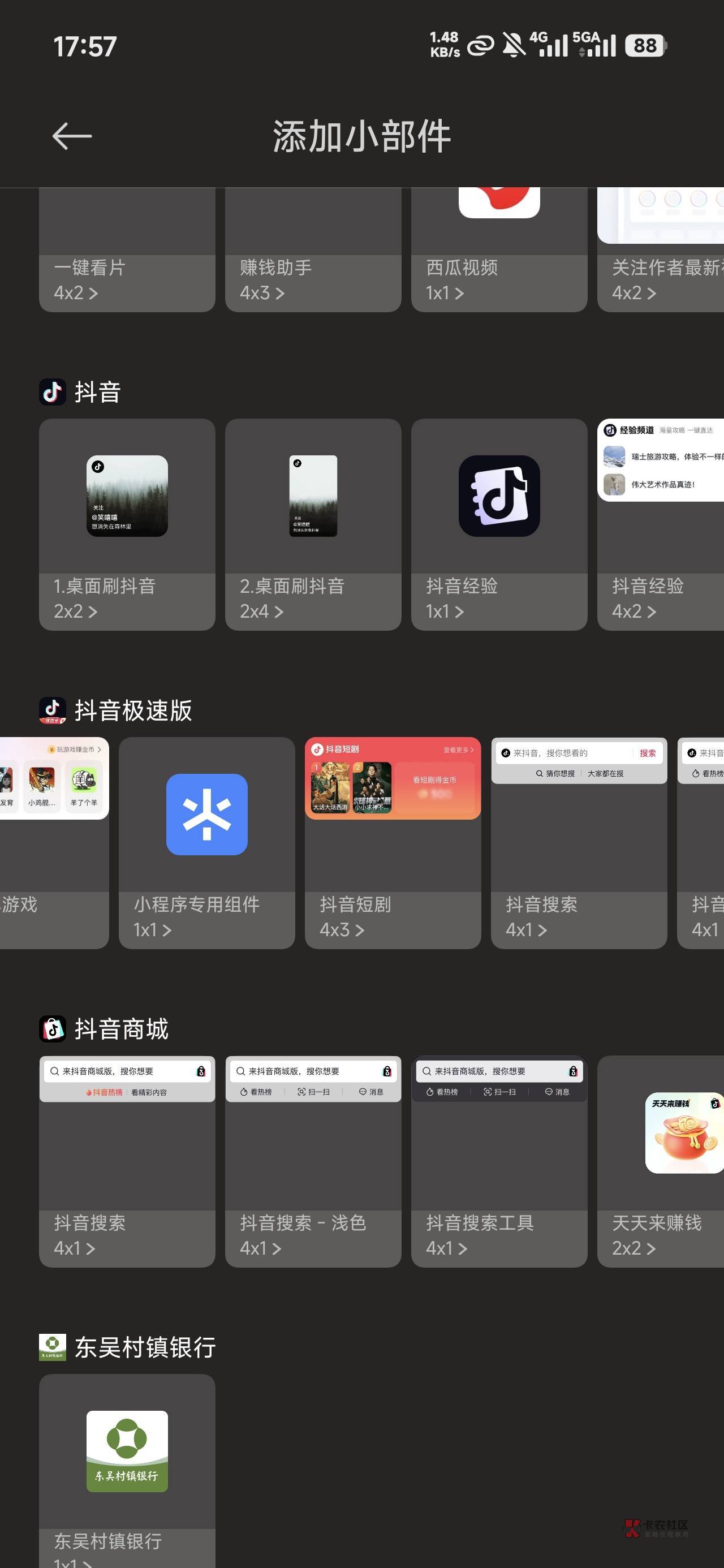Select the 抖音搜索工具 4x1 widget label

point(480,1223)
